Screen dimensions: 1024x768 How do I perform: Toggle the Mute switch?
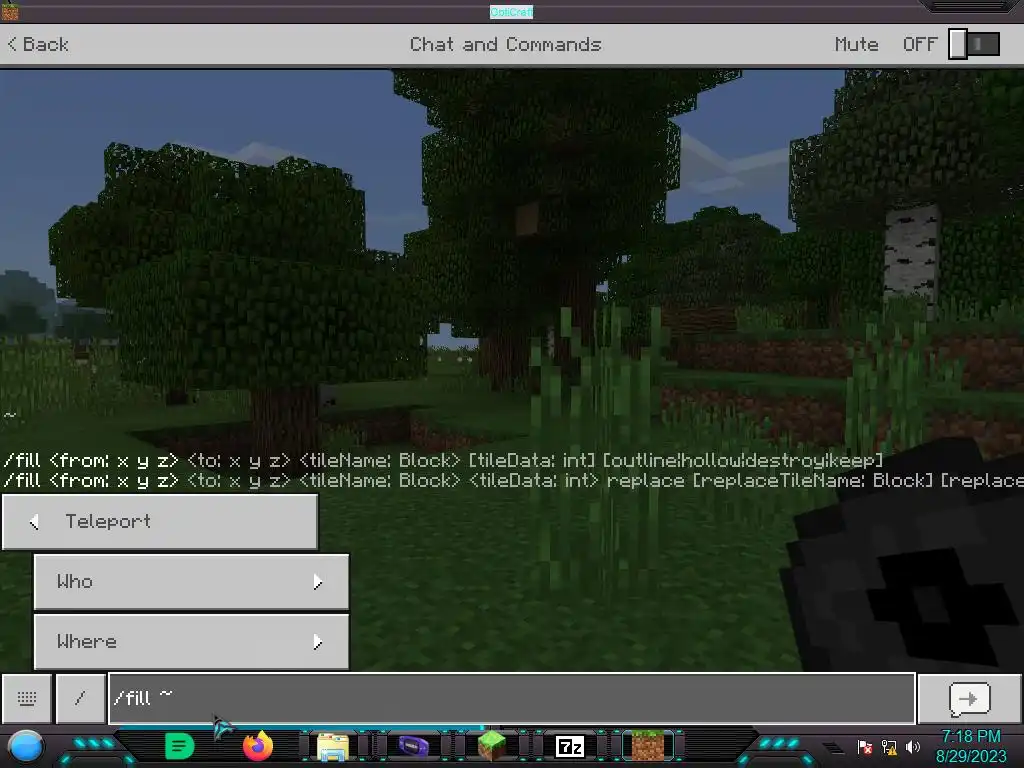[974, 44]
